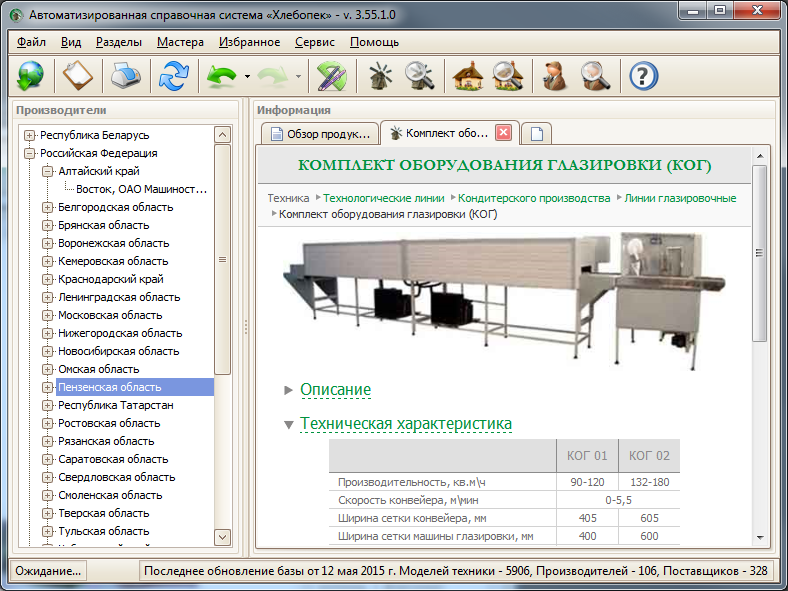This screenshot has width=788, height=591.
Task: Click Скорость конвейера value 0-5,5
Action: coord(618,501)
